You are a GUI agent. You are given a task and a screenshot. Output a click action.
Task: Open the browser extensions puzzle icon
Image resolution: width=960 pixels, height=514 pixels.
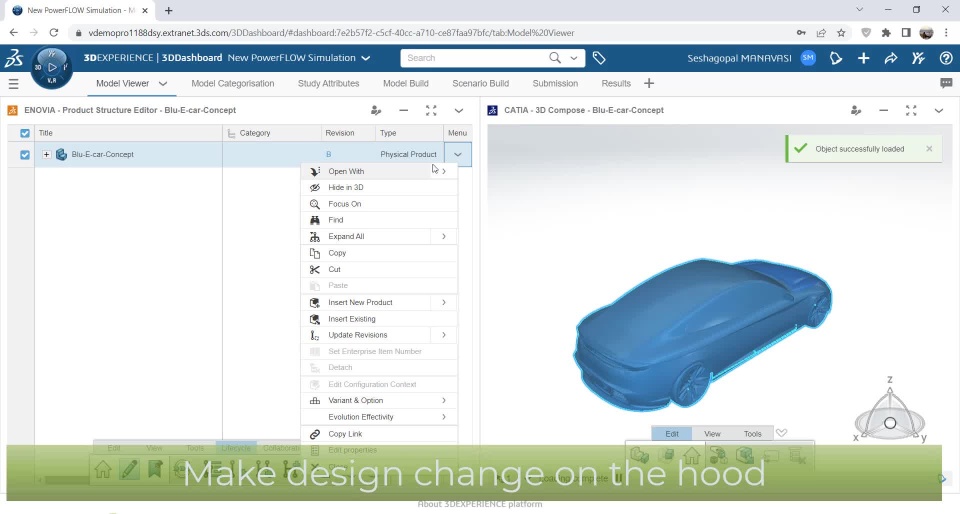886,32
